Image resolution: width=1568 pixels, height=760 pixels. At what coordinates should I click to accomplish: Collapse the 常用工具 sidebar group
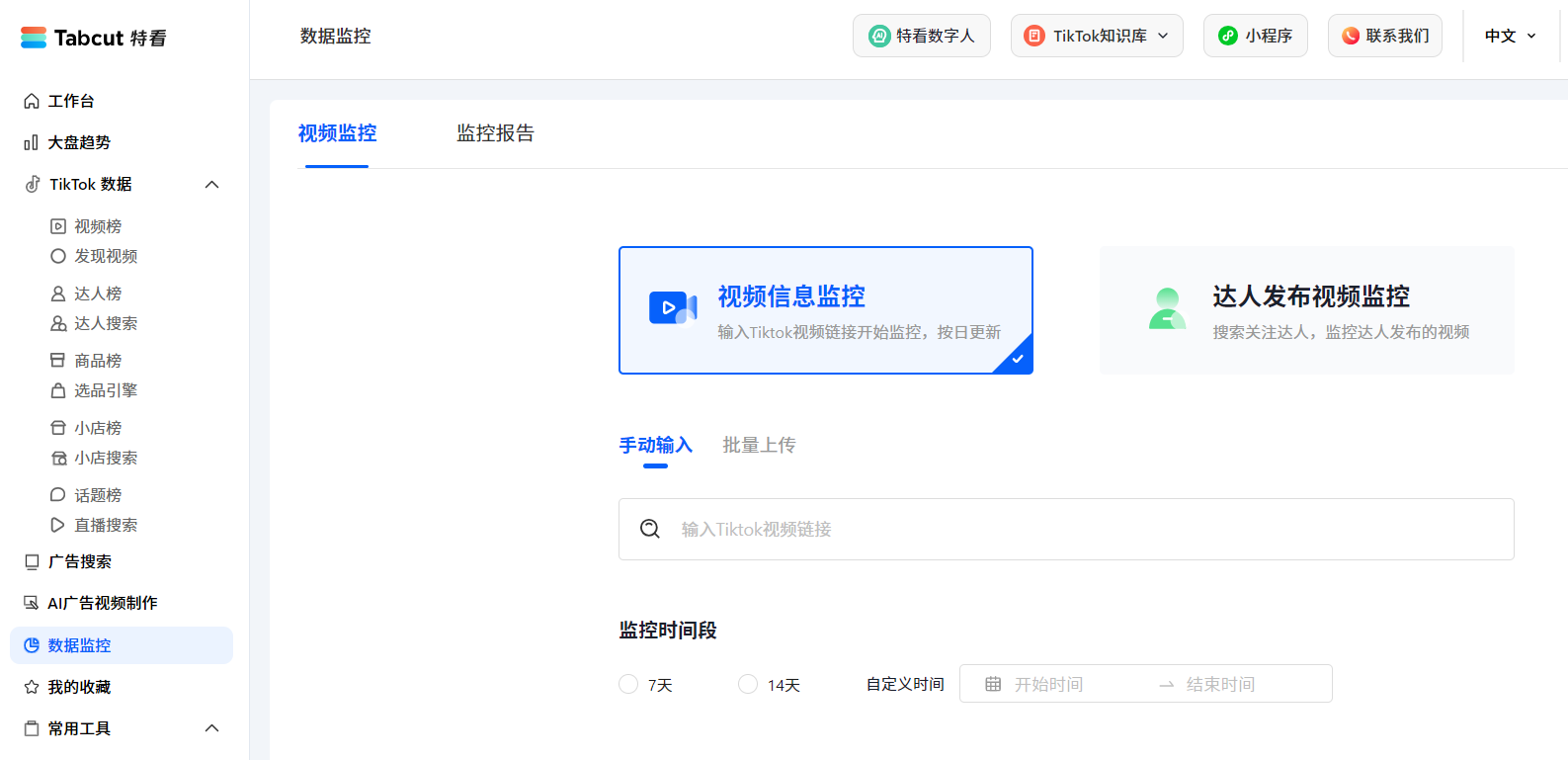click(x=211, y=728)
